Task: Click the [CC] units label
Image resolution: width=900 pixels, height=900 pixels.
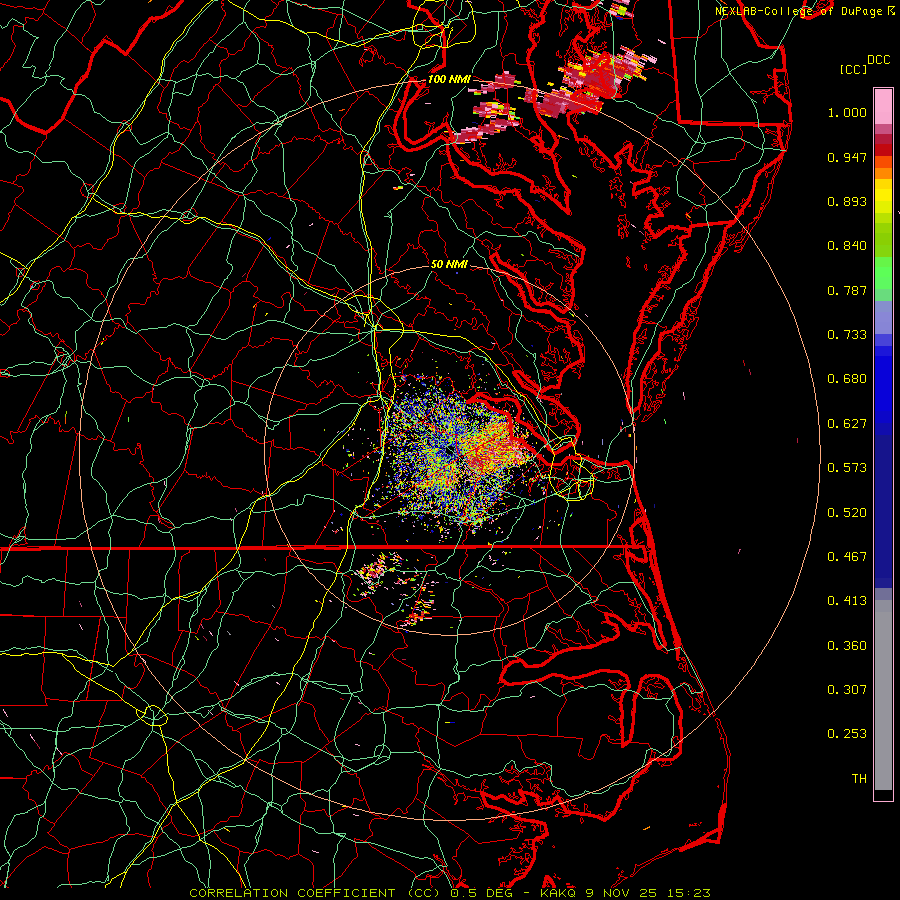Action: click(853, 70)
